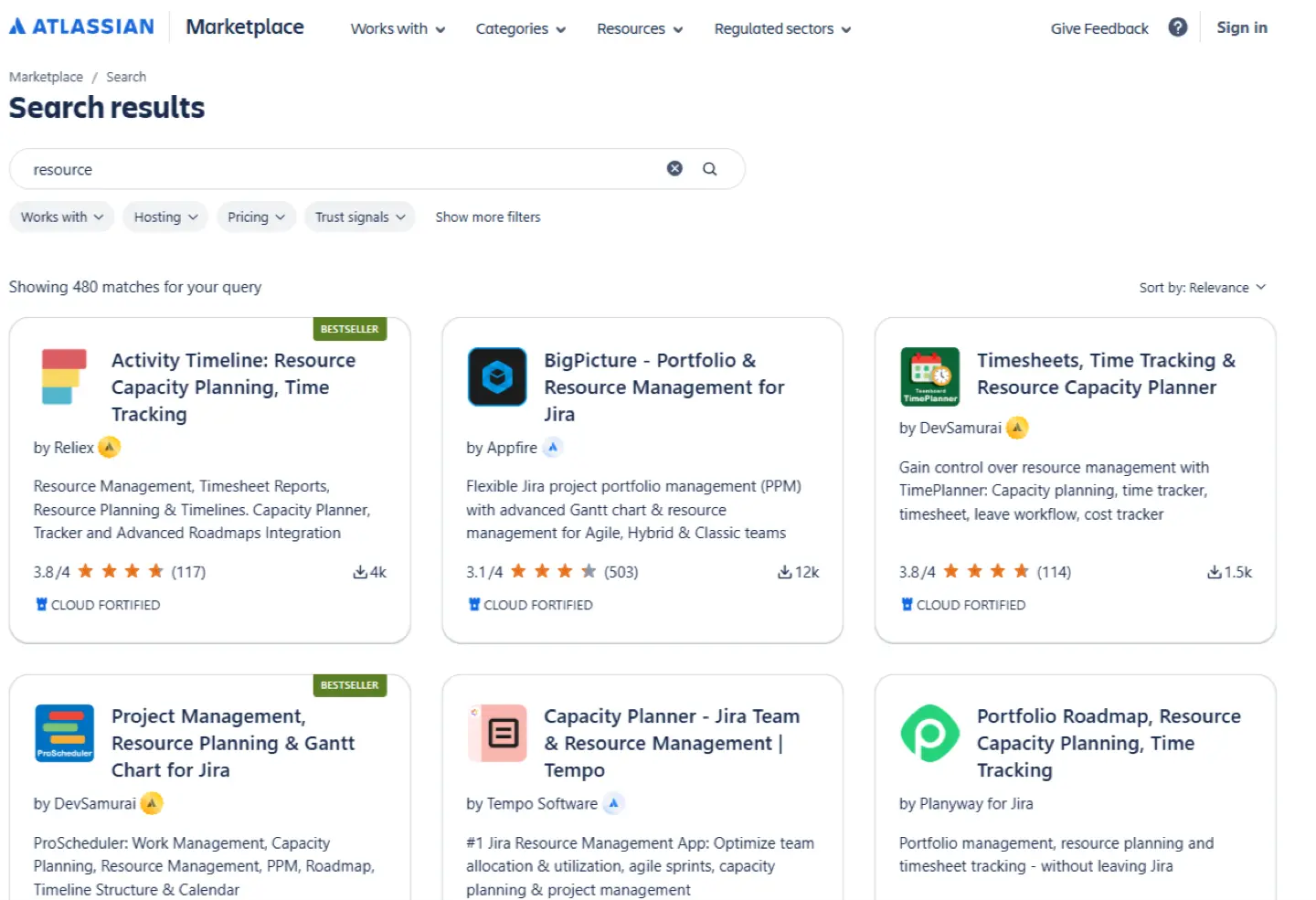
Task: Select the download icon showing 1.5k installs
Action: tap(1215, 573)
